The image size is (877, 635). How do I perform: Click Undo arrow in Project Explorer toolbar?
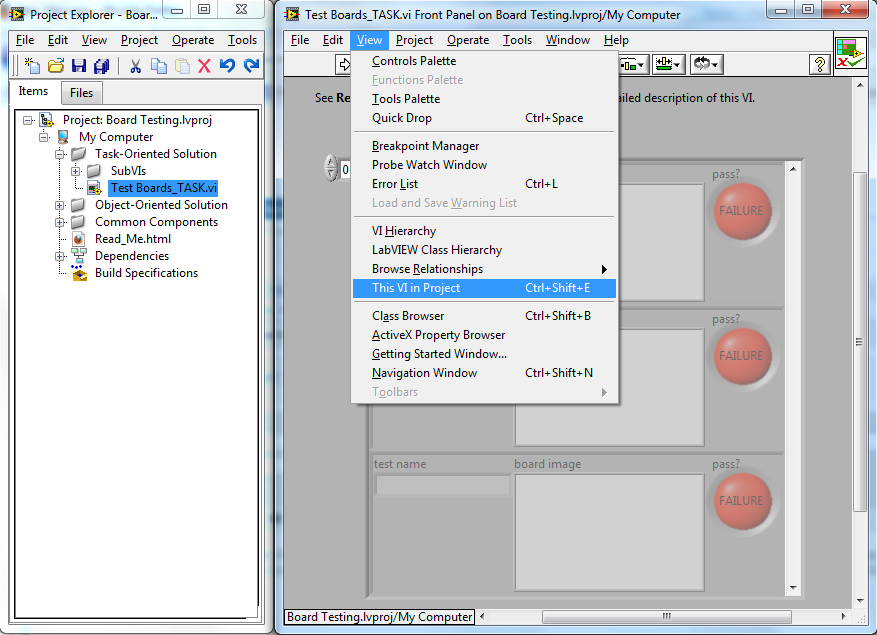tap(227, 66)
